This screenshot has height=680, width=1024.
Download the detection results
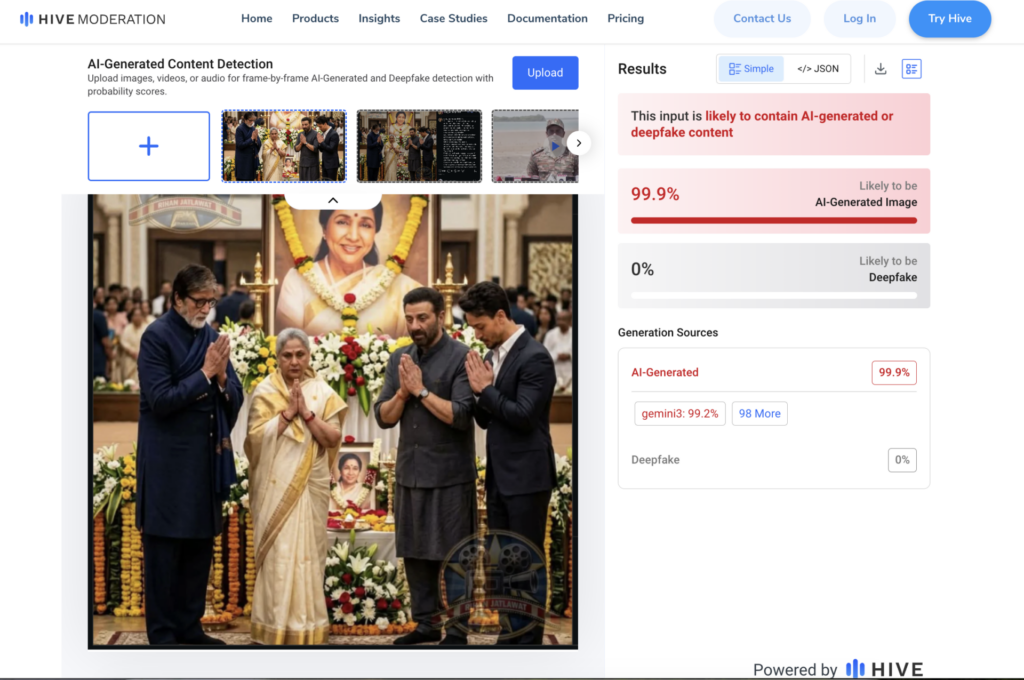click(x=881, y=69)
